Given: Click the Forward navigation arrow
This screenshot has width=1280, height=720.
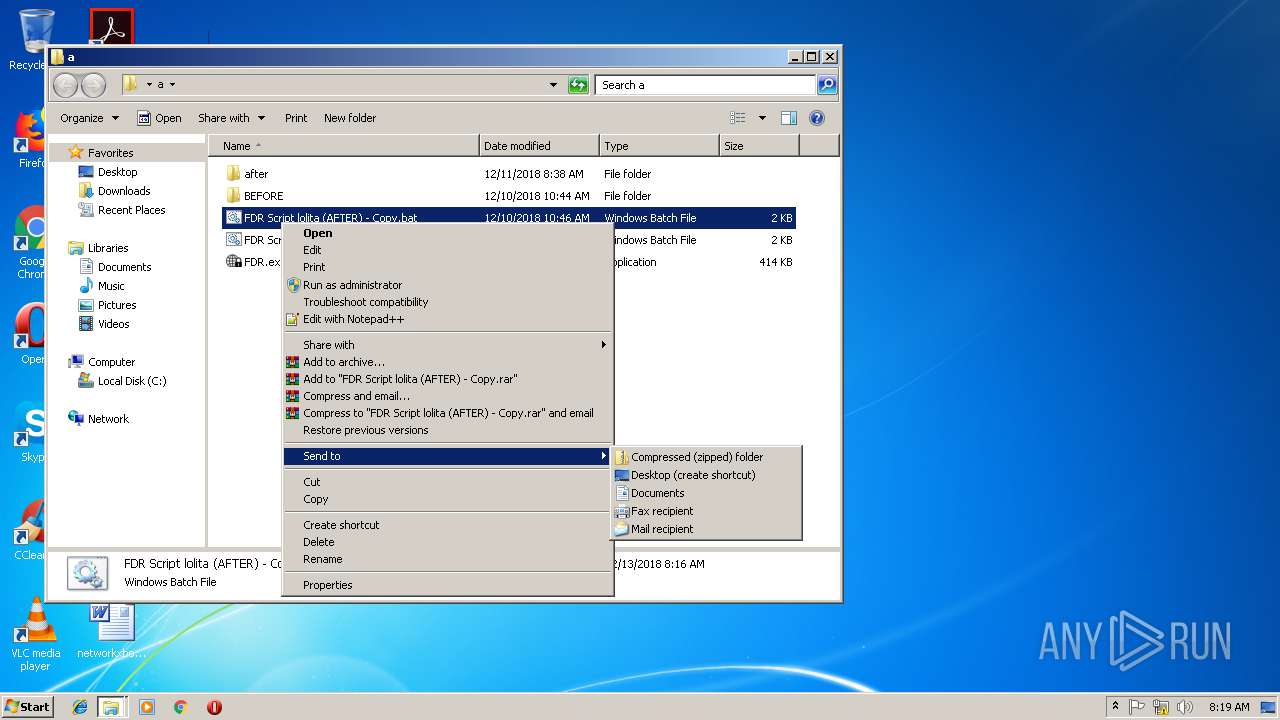Looking at the screenshot, I should [93, 85].
